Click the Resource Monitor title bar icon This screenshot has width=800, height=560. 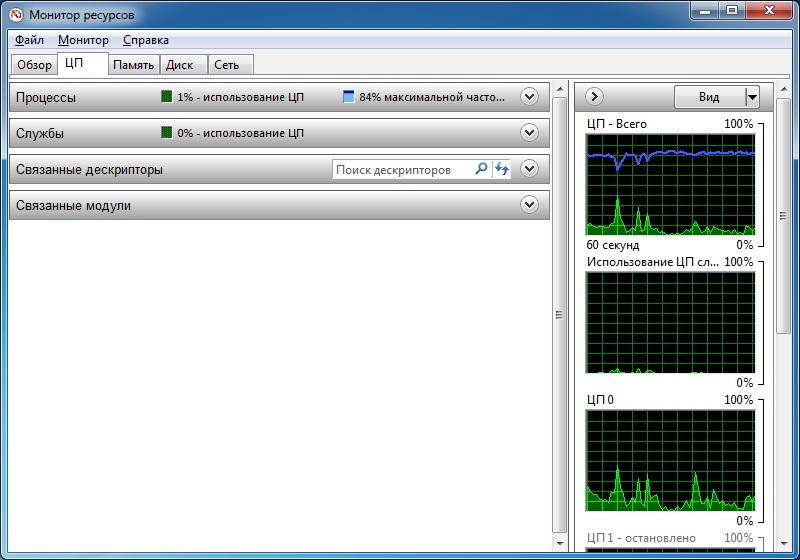(x=15, y=14)
